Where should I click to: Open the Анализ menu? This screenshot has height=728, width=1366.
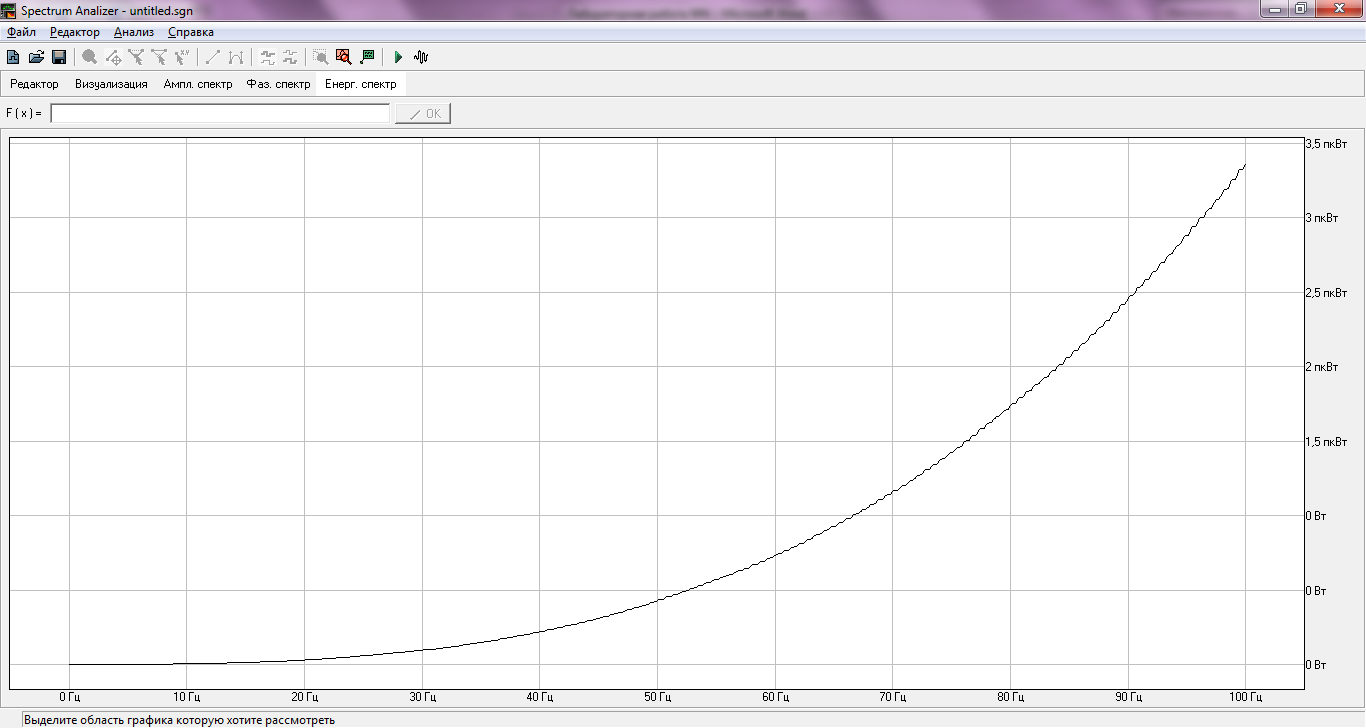pyautogui.click(x=134, y=32)
